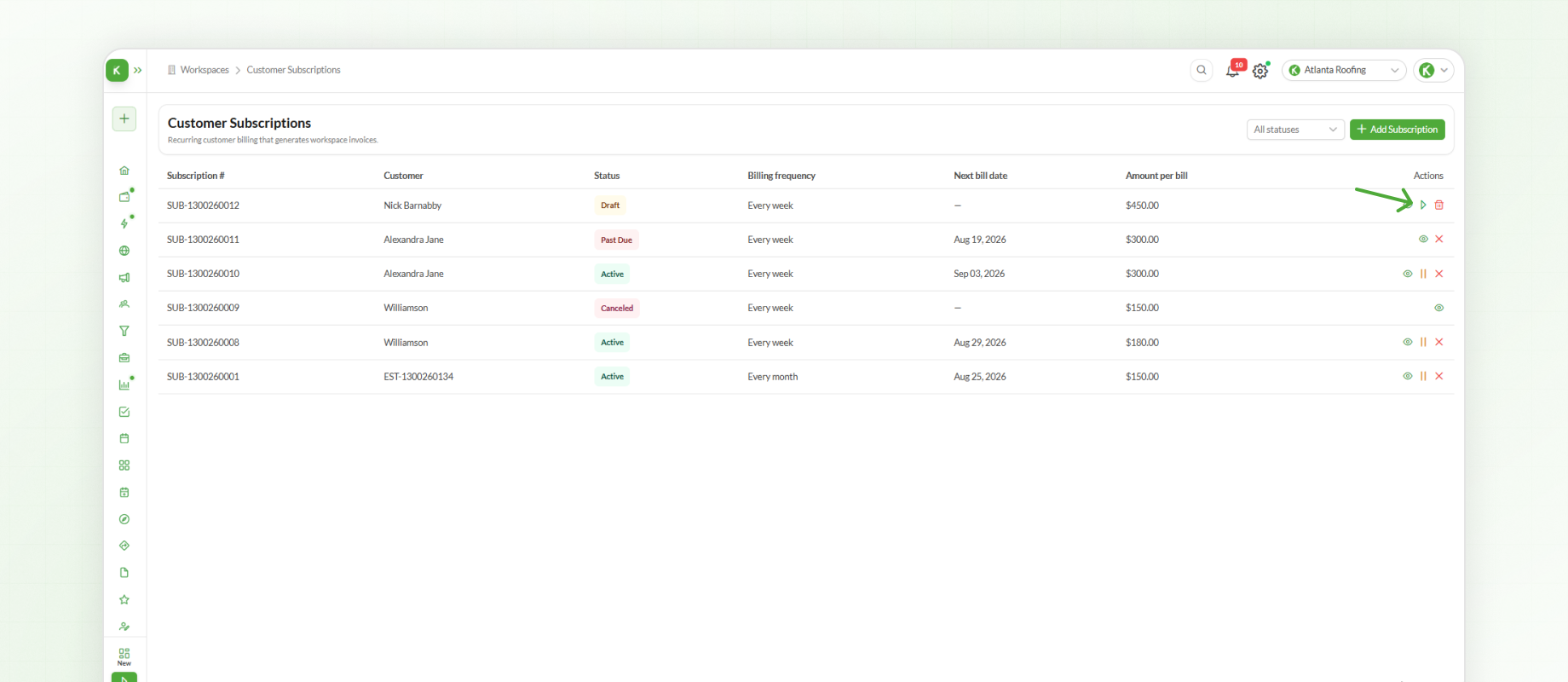This screenshot has height=682, width=1568.
Task: Open the Atlanta Roofing workspace dropdown
Action: coord(1344,70)
